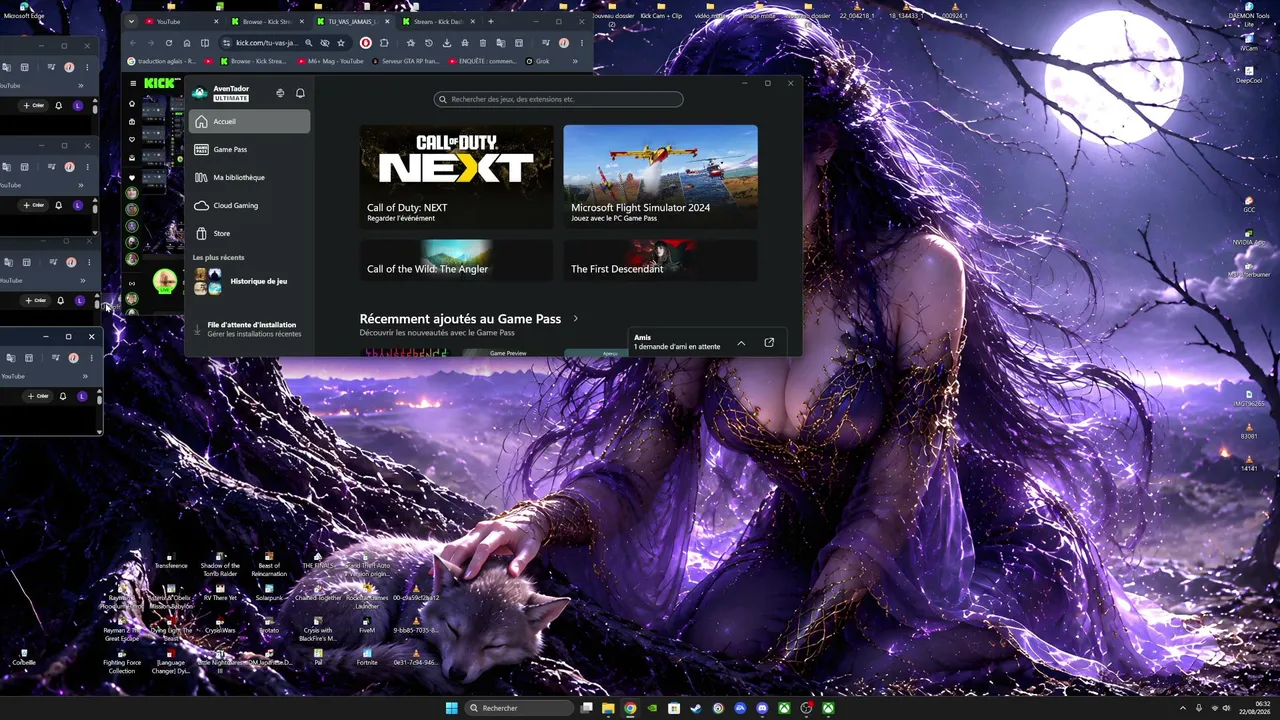Screen dimensions: 1280x720
Task: Open Steam from the taskbar
Action: (x=696, y=708)
